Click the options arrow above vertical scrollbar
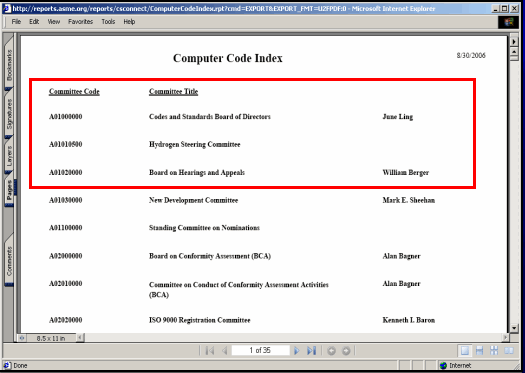The image size is (525, 373). pyautogui.click(x=514, y=42)
